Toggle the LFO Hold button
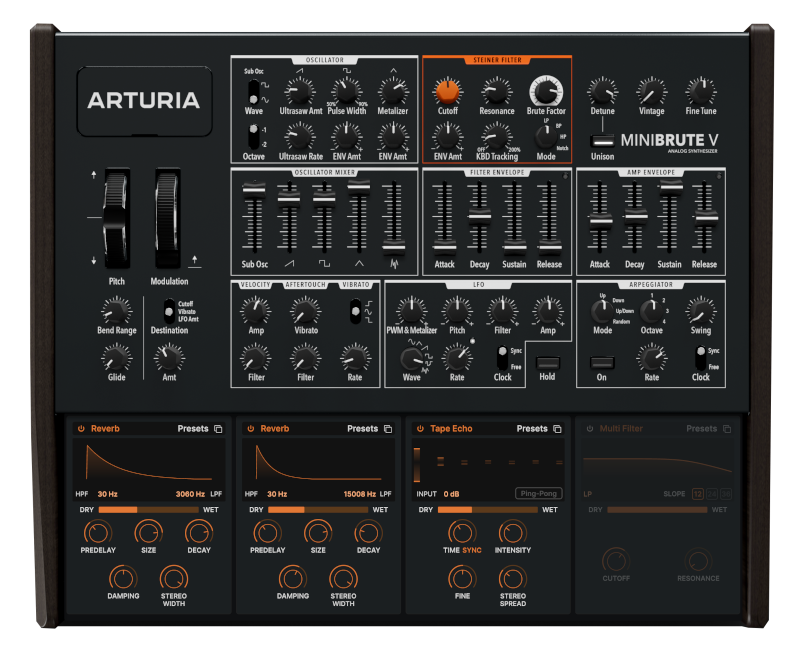 [x=547, y=363]
